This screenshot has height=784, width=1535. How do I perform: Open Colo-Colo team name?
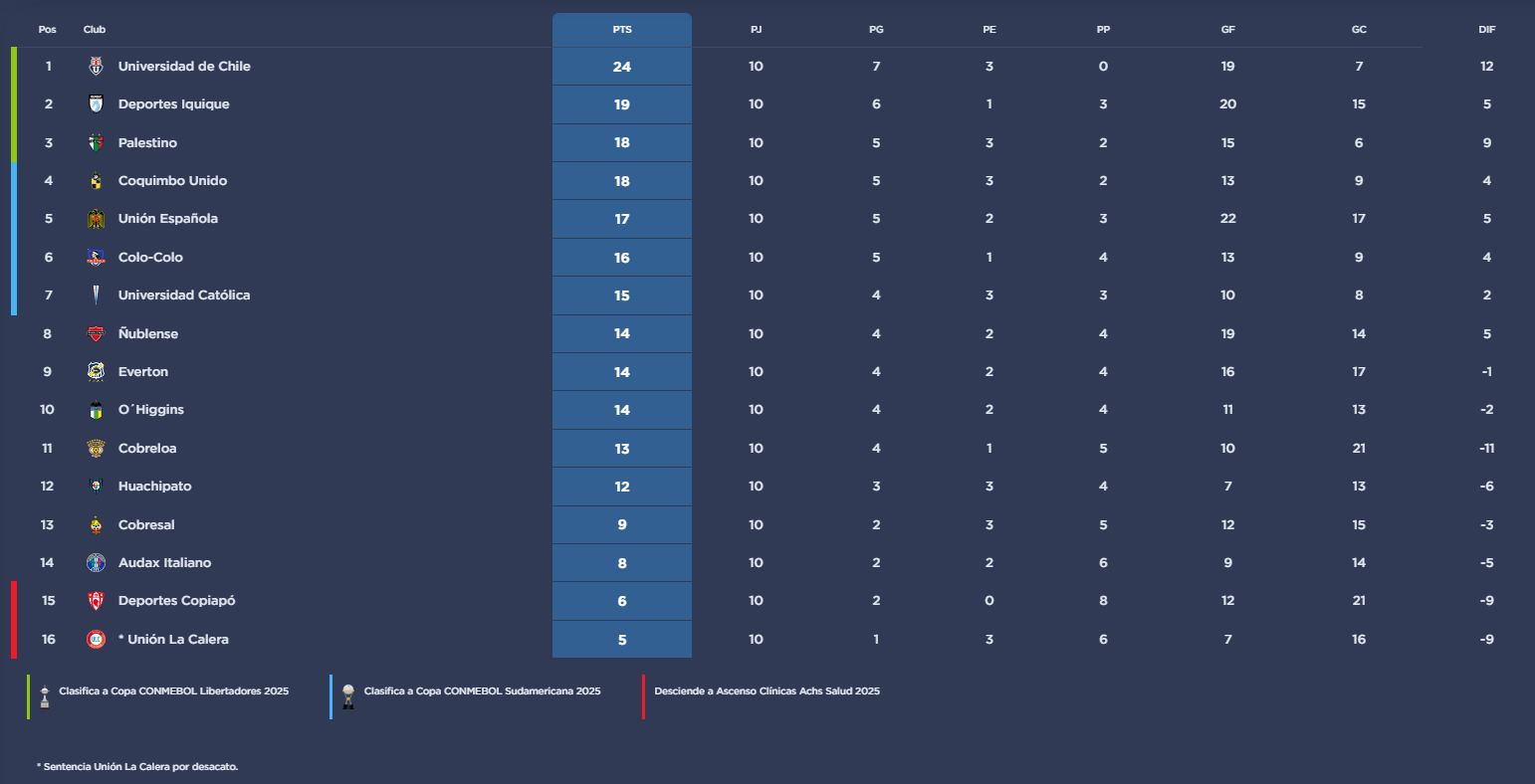click(150, 258)
